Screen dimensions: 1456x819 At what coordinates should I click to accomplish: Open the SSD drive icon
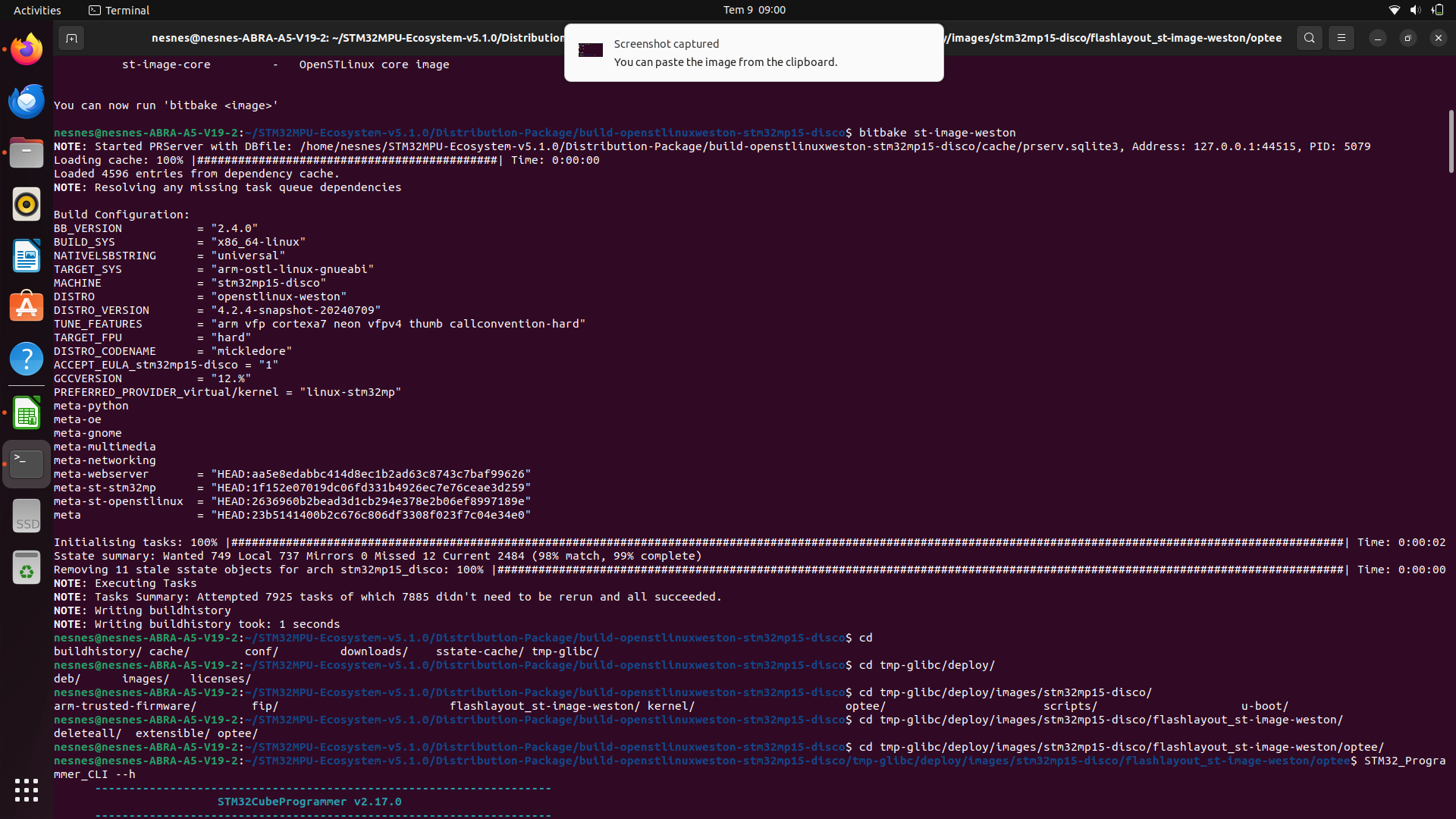tap(27, 516)
